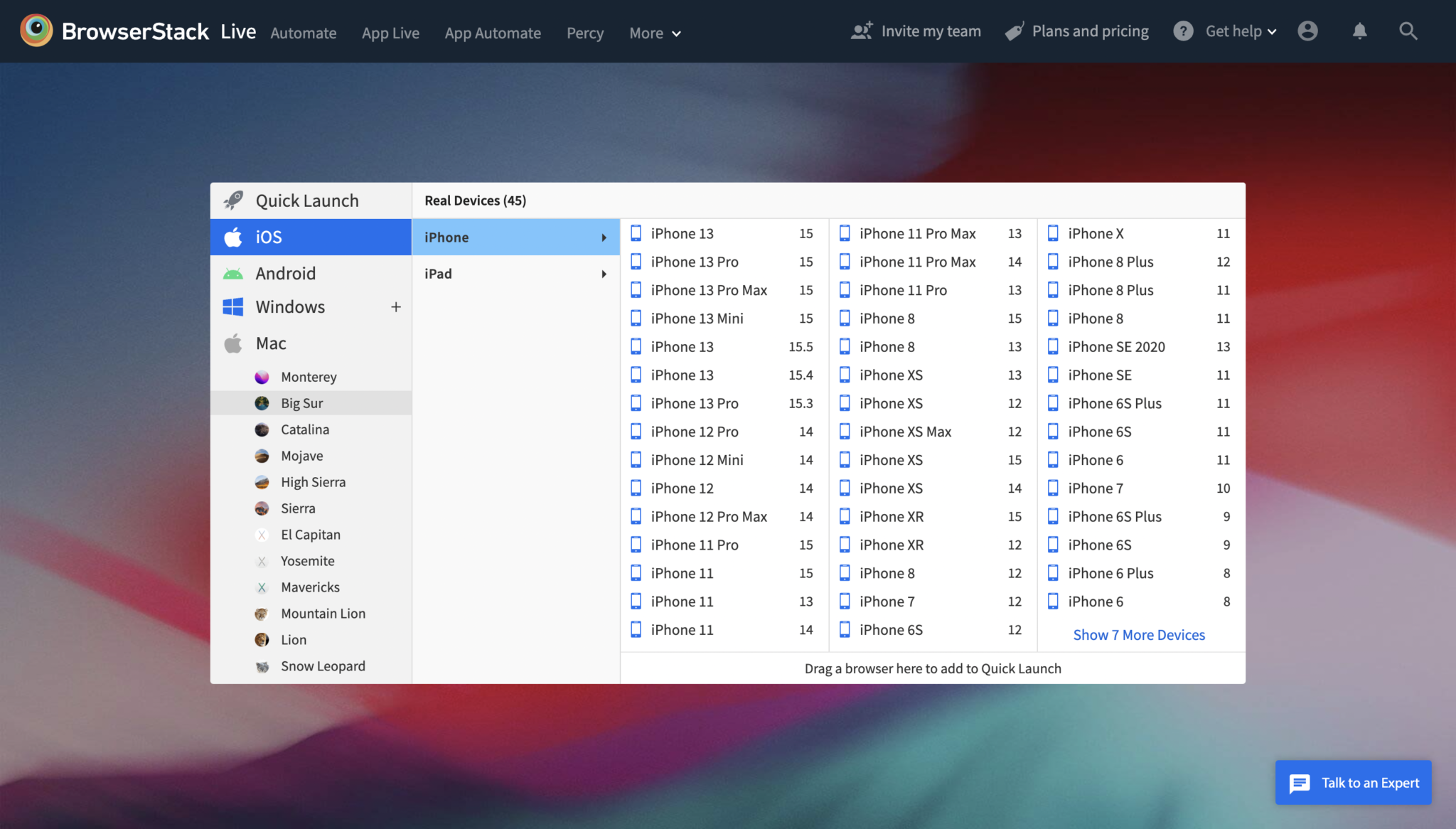Viewport: 1456px width, 829px height.
Task: Open the search magnifier icon
Action: [x=1408, y=31]
